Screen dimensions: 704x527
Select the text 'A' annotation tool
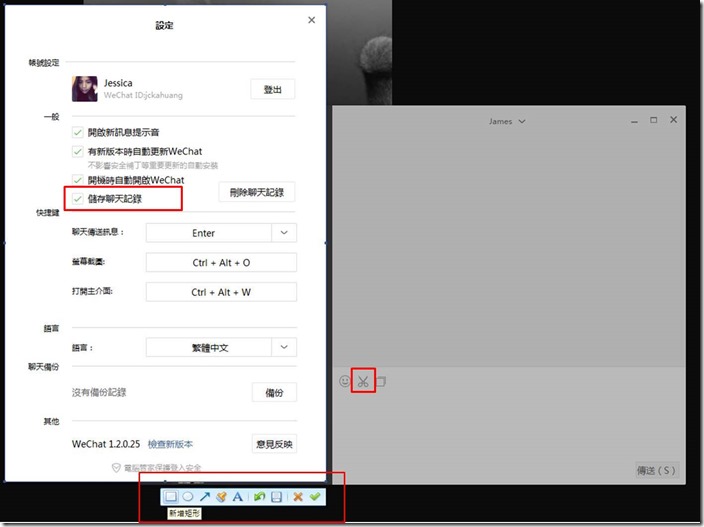(238, 496)
